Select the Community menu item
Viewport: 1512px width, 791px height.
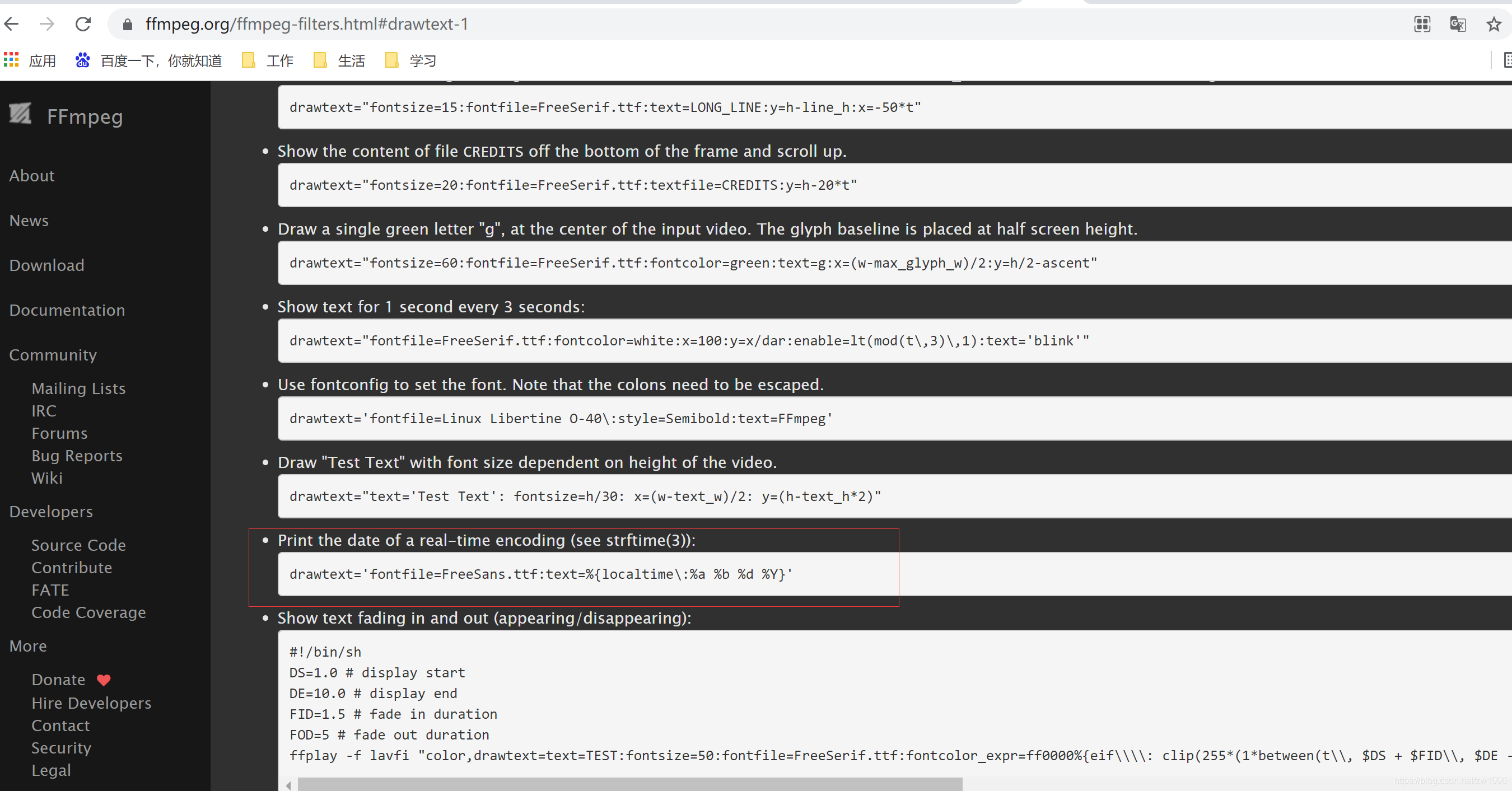pyautogui.click(x=53, y=355)
